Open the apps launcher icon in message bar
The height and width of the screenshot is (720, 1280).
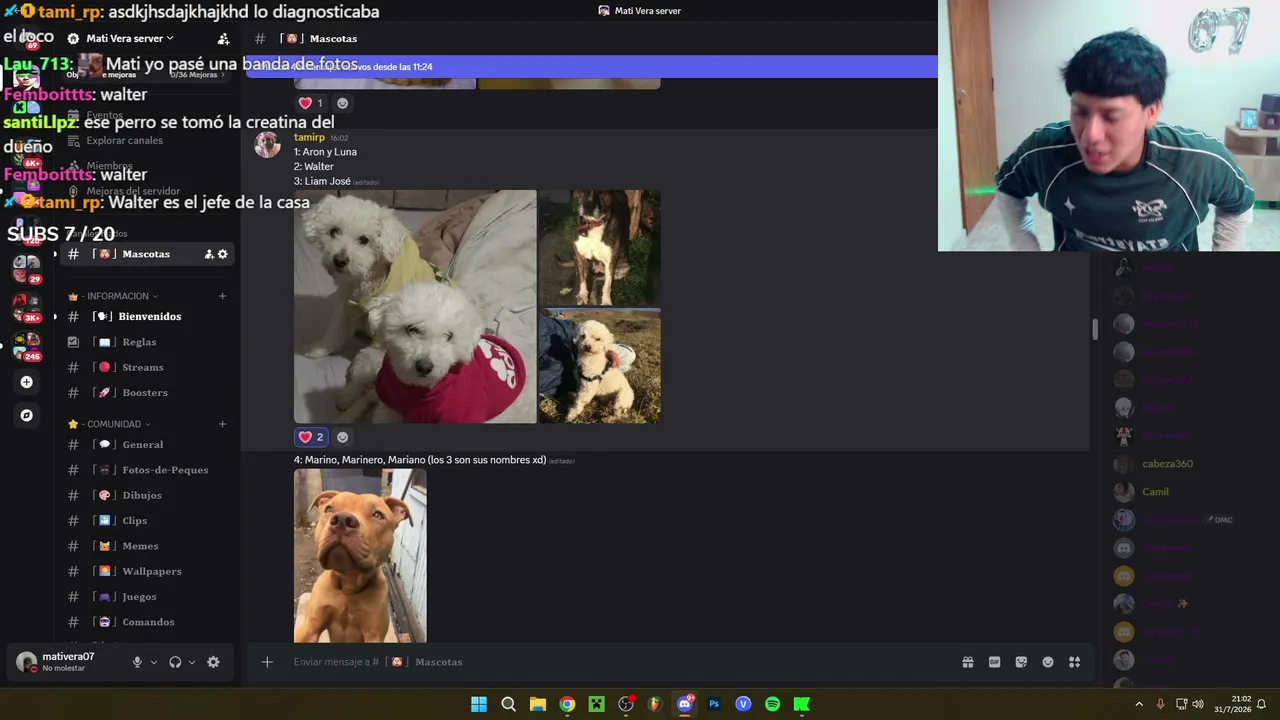pyautogui.click(x=1075, y=662)
